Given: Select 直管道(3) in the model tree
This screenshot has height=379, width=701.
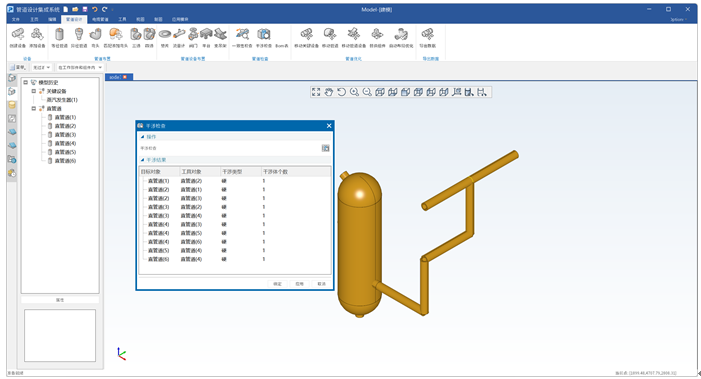Looking at the screenshot, I should 65,135.
